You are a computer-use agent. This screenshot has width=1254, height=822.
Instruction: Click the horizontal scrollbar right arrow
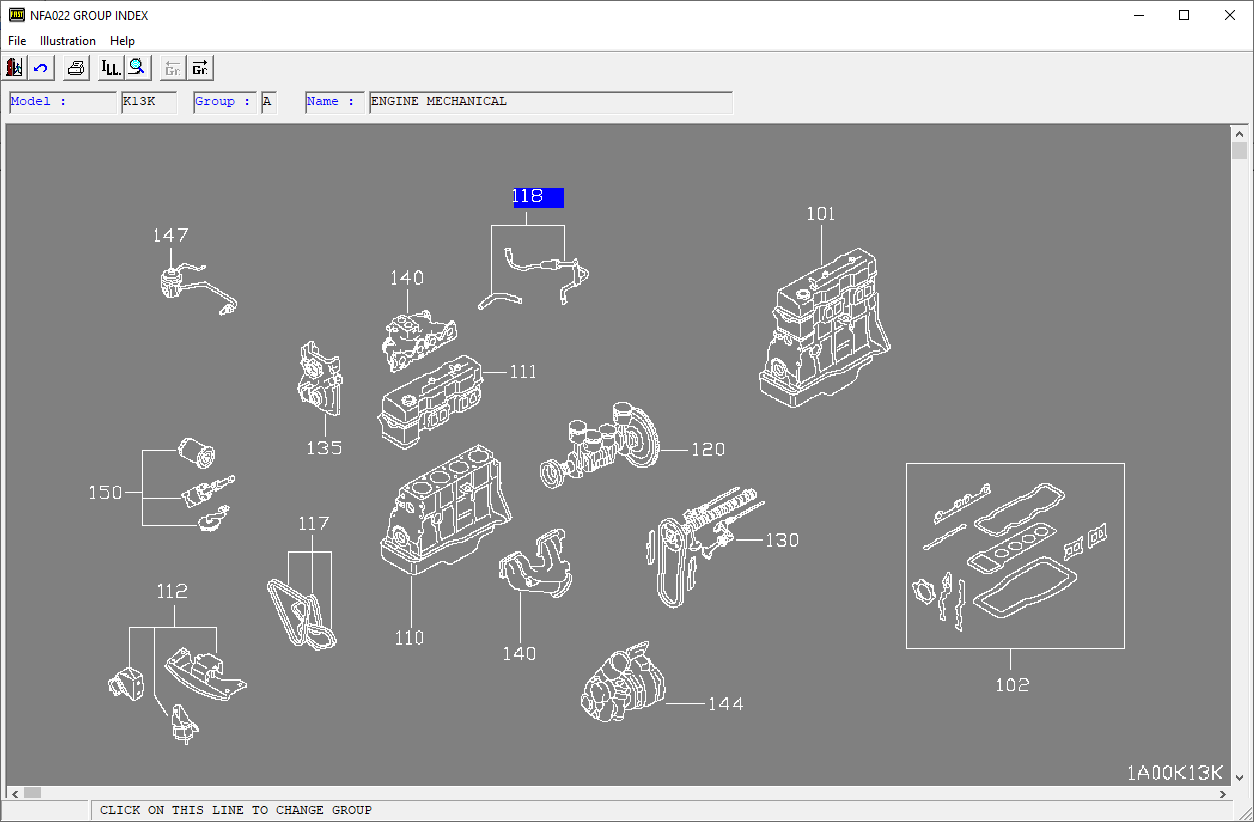pyautogui.click(x=1223, y=793)
